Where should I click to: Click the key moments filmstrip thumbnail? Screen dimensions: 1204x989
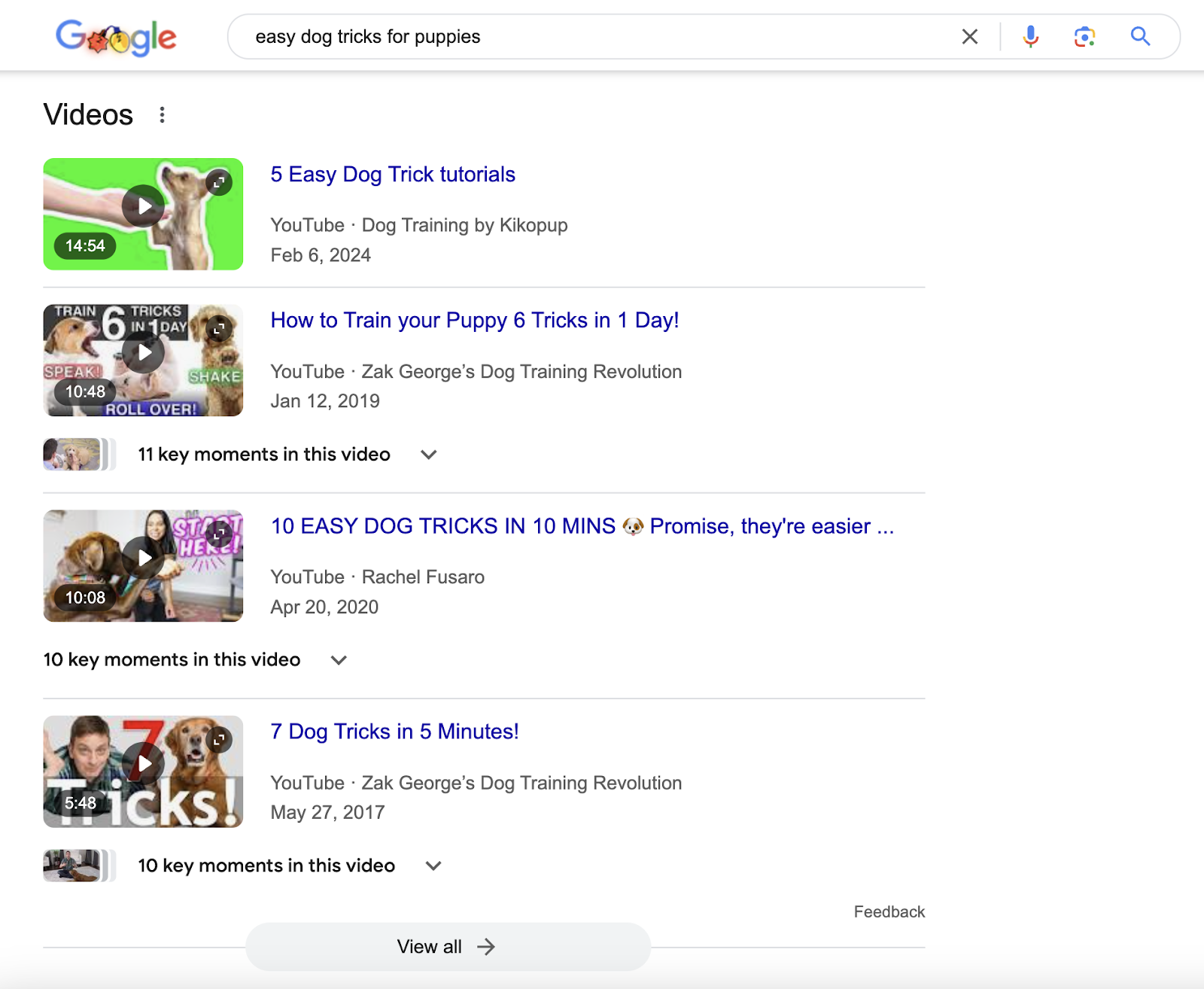pos(71,454)
